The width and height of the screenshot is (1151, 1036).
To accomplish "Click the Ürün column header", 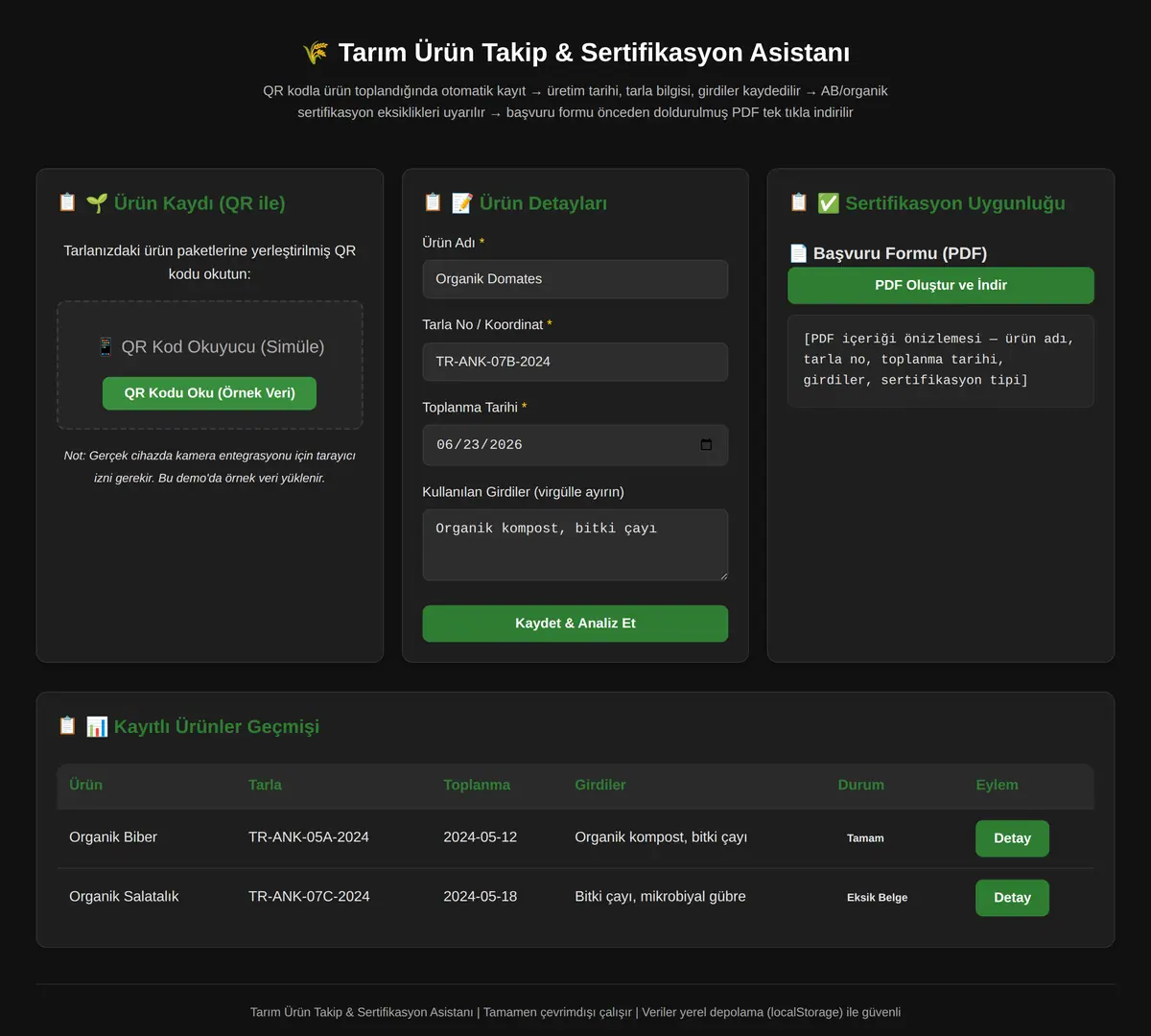I will (85, 785).
